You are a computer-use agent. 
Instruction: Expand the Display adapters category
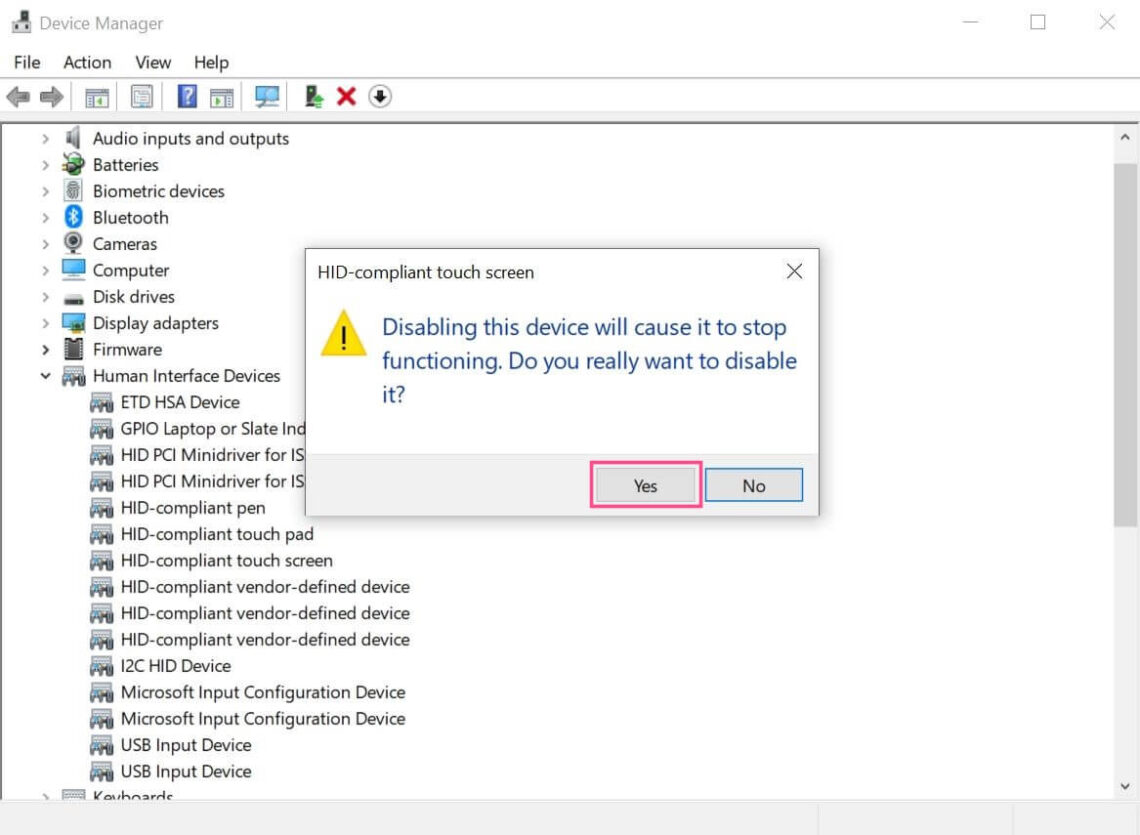[44, 323]
